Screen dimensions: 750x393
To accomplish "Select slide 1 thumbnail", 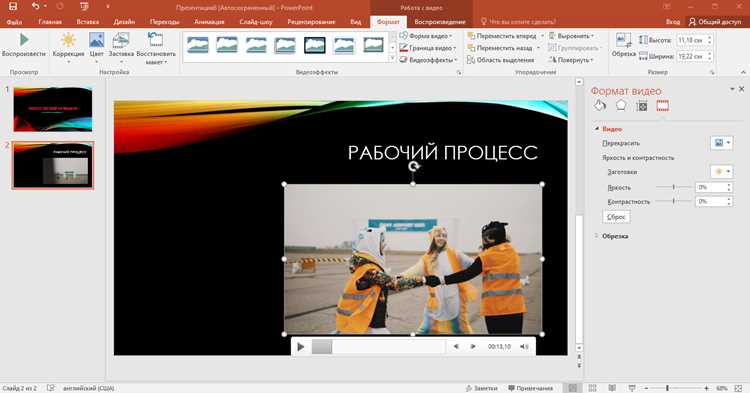I will pos(53,109).
